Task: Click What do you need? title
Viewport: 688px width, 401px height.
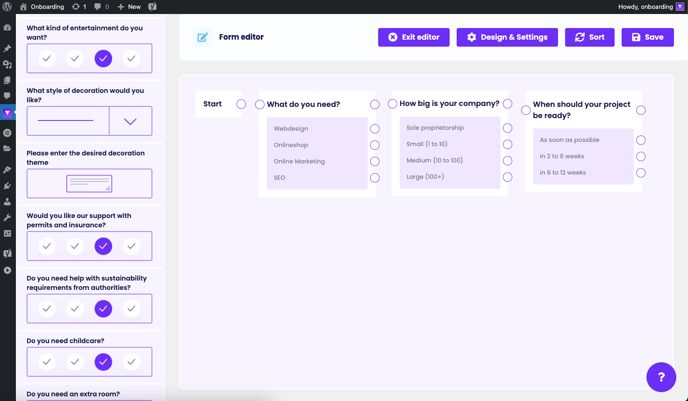Action: (303, 104)
